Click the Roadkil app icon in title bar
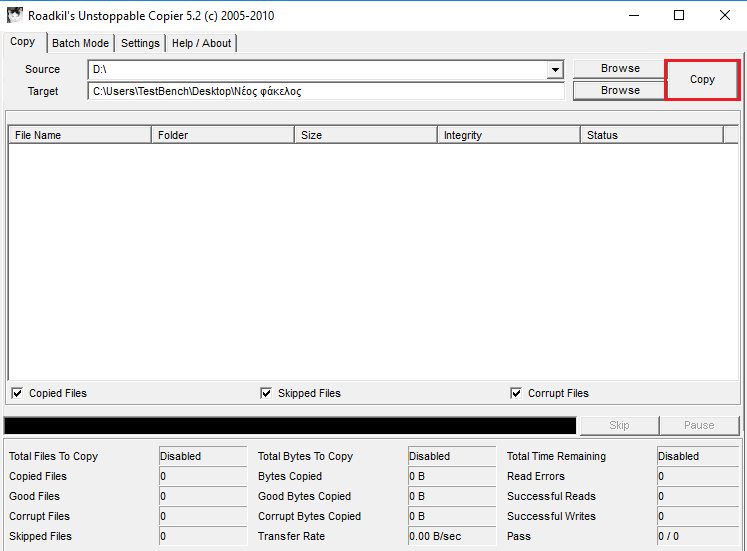The image size is (747, 551). tap(15, 15)
